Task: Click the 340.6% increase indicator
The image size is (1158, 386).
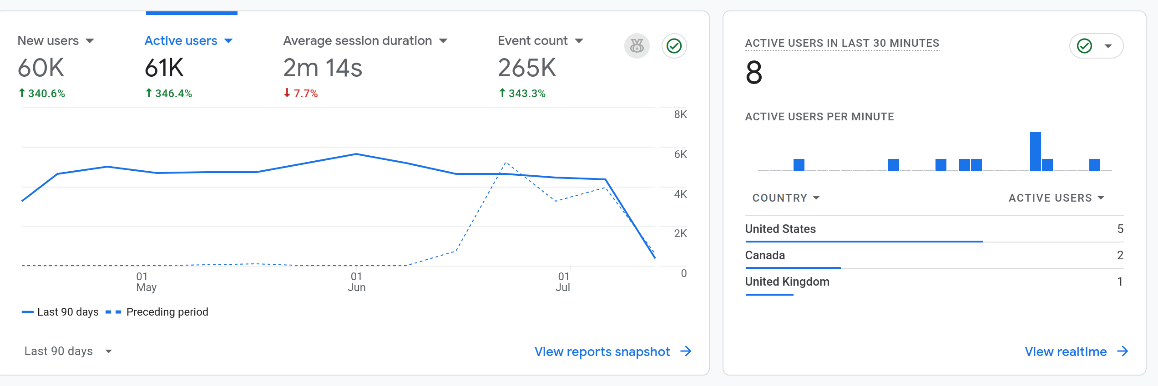Action: (41, 94)
